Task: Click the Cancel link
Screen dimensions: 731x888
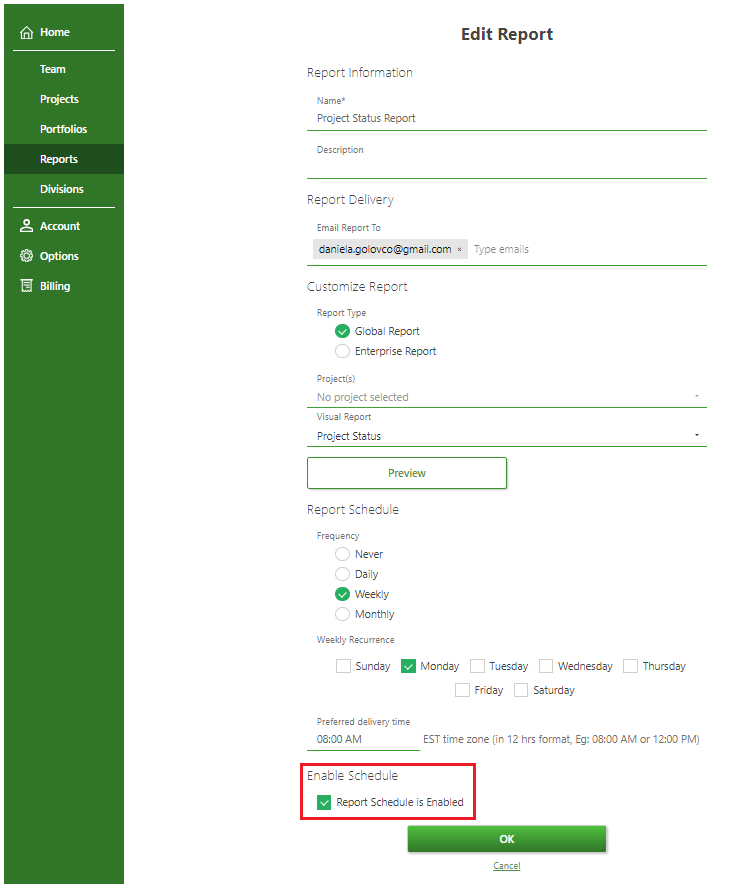Action: point(506,866)
